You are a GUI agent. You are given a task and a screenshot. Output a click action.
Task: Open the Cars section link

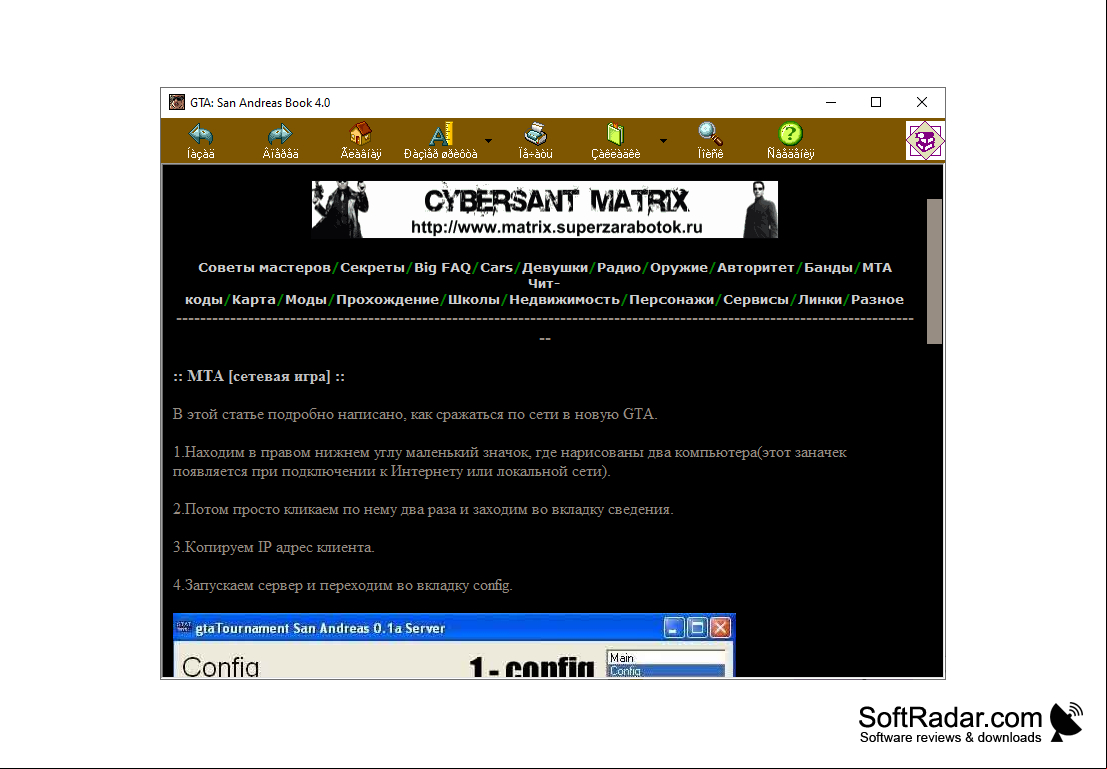(496, 268)
